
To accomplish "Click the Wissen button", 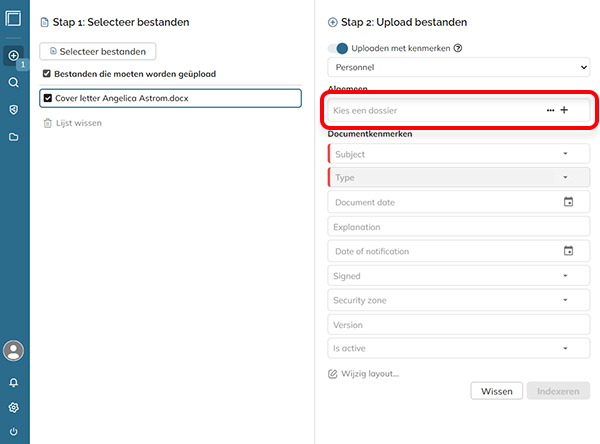I will [496, 391].
